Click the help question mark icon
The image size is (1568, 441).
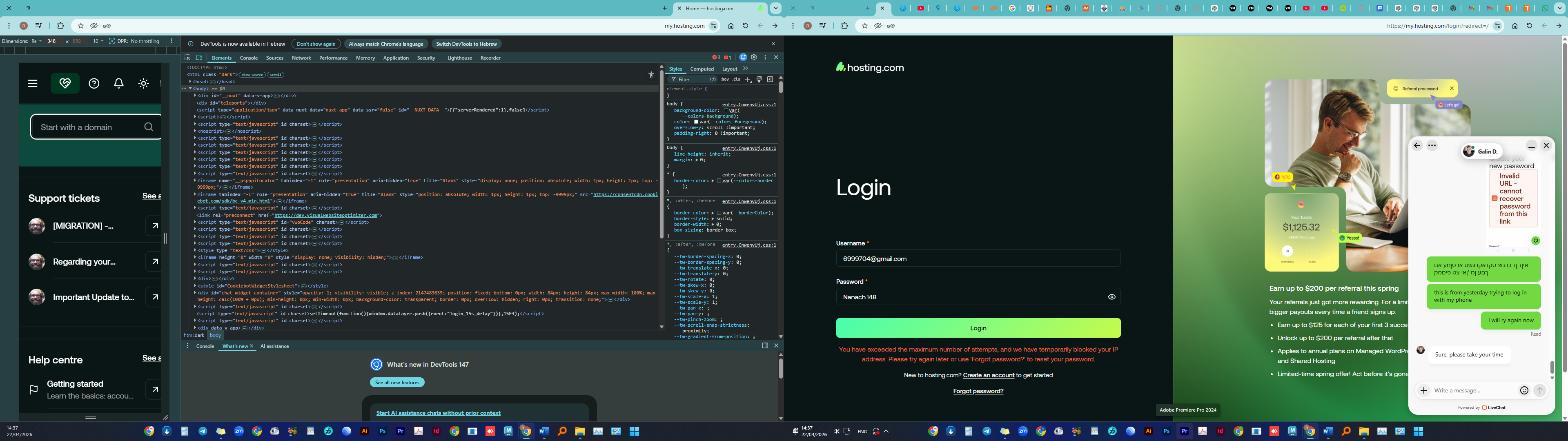(x=94, y=83)
